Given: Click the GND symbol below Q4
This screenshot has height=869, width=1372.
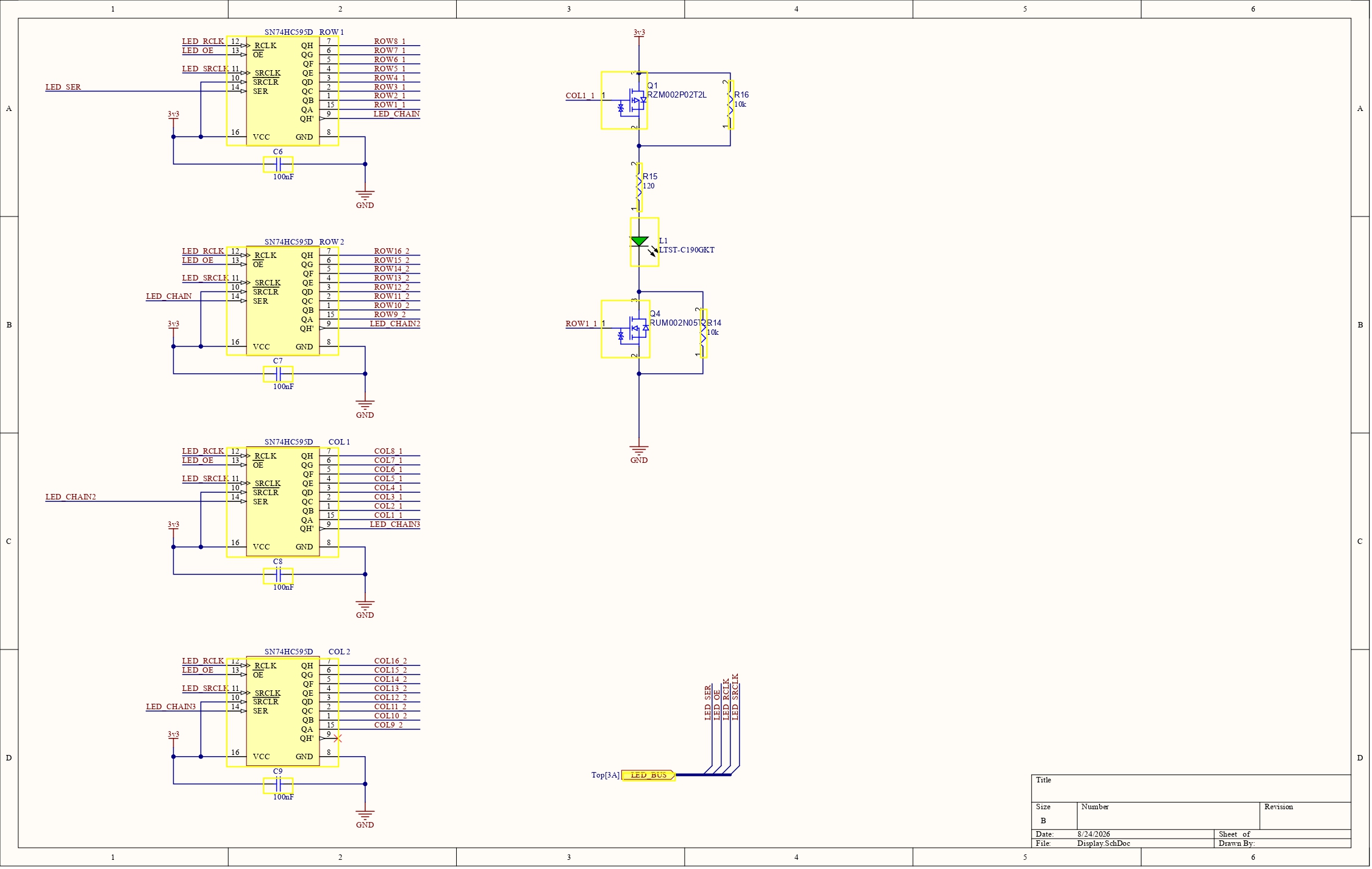Looking at the screenshot, I should pos(639,455).
